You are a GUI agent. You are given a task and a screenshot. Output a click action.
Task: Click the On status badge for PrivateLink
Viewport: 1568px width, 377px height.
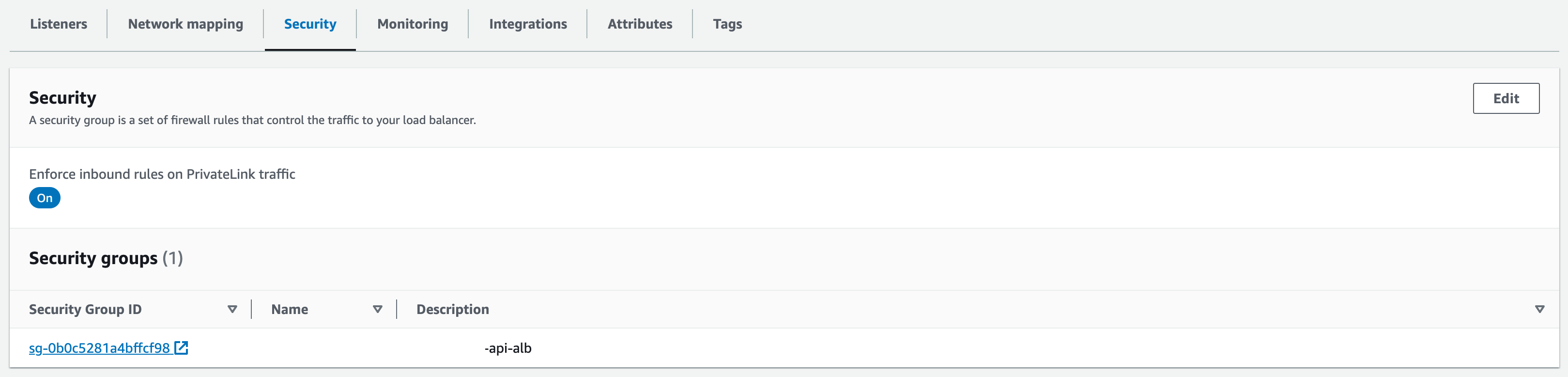pyautogui.click(x=45, y=198)
